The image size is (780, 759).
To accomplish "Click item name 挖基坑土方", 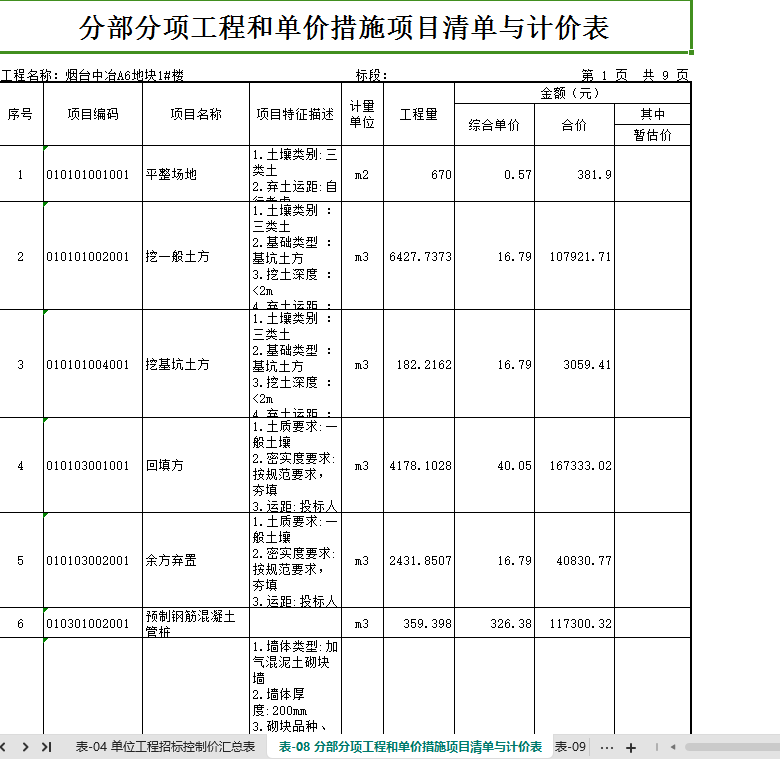I will (x=196, y=364).
